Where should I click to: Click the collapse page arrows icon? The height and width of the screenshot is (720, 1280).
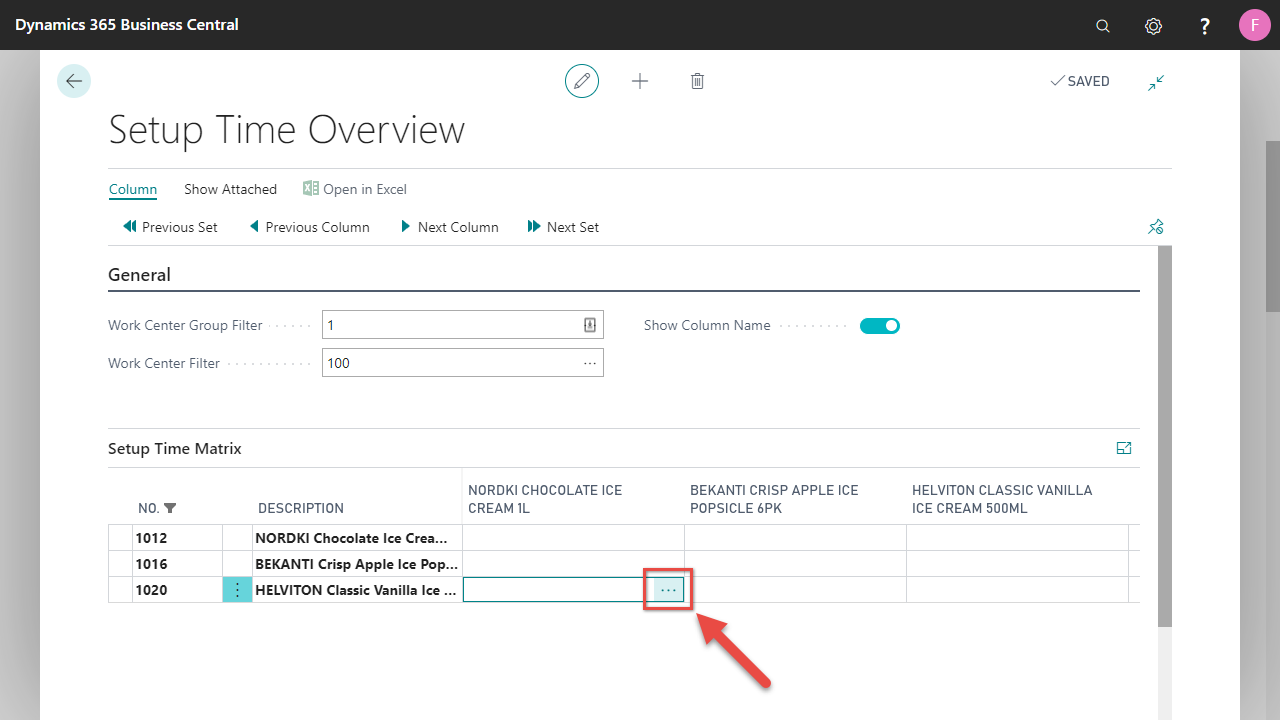(1156, 83)
